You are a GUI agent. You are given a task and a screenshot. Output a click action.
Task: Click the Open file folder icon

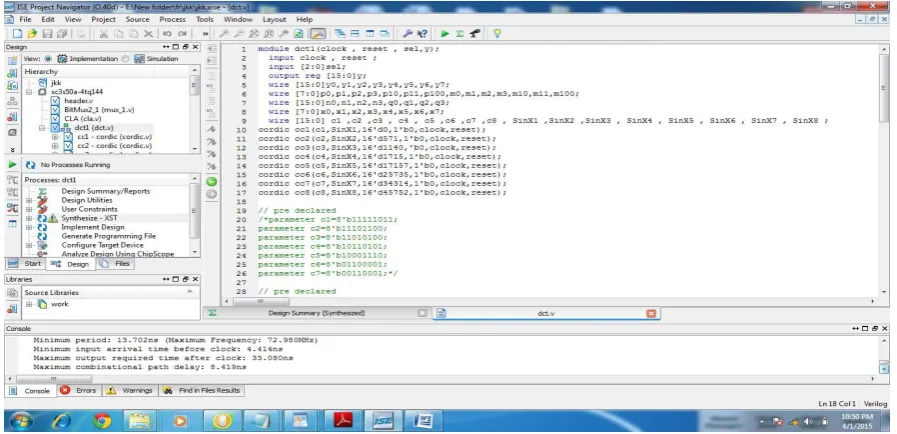coord(32,34)
